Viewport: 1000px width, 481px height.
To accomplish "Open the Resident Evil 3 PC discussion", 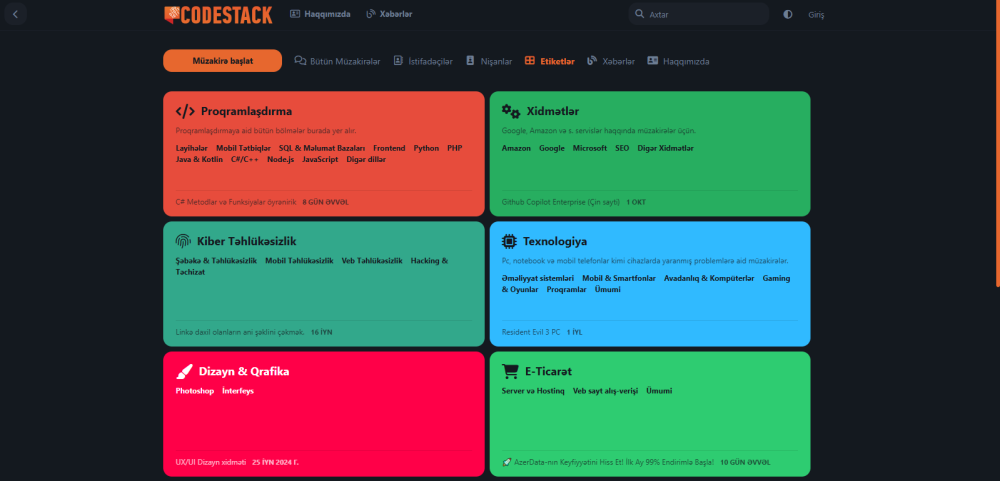I will (x=530, y=331).
